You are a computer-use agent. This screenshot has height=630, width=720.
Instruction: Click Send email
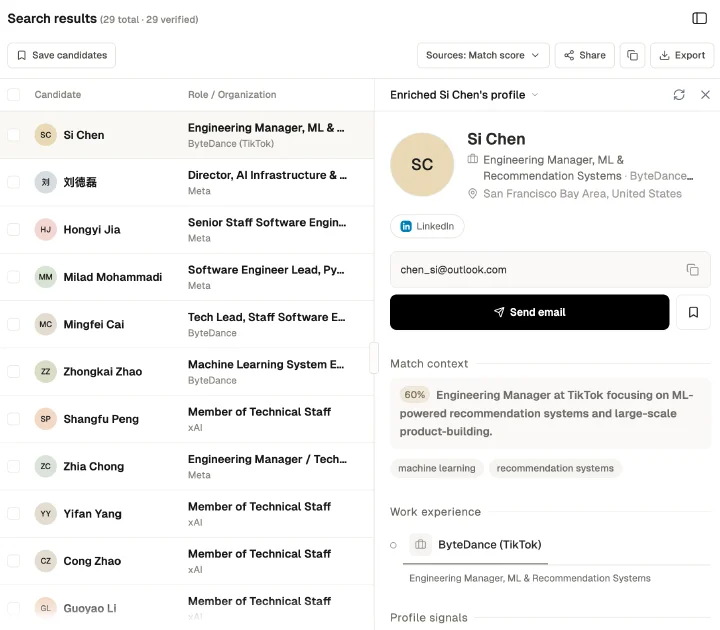[529, 312]
